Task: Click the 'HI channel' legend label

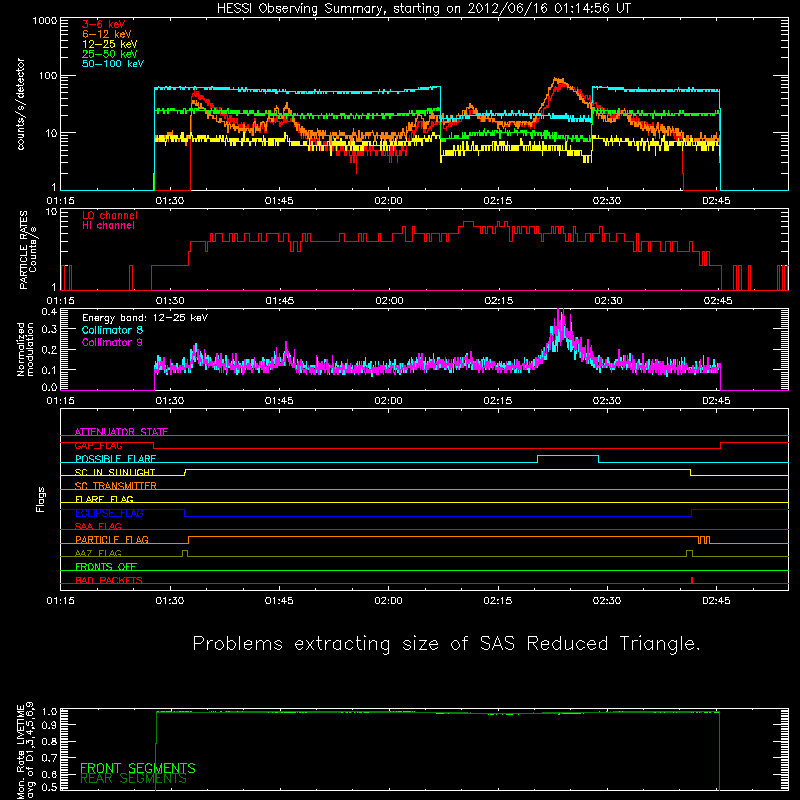Action: [108, 225]
